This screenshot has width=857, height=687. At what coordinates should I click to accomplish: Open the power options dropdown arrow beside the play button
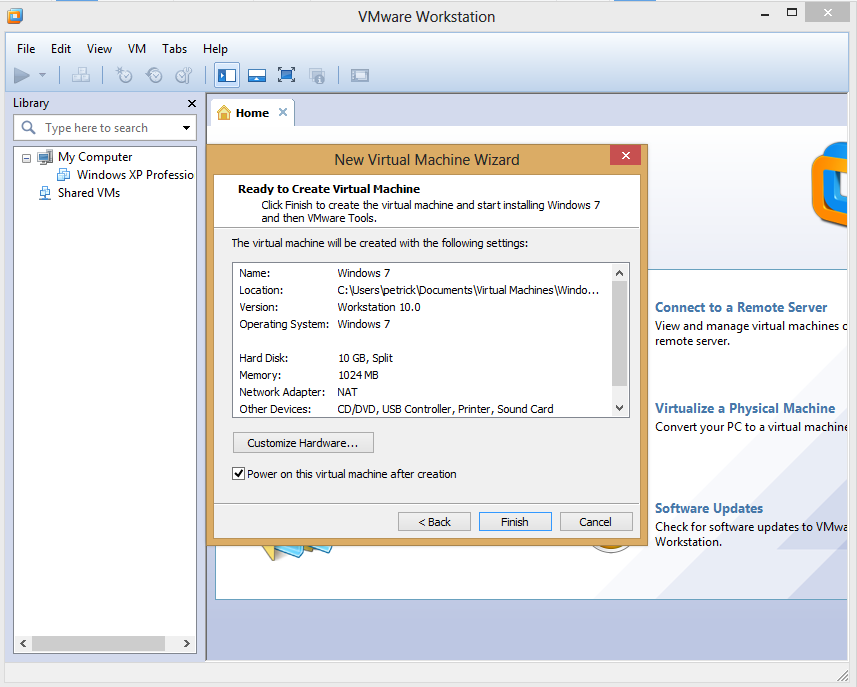point(43,75)
